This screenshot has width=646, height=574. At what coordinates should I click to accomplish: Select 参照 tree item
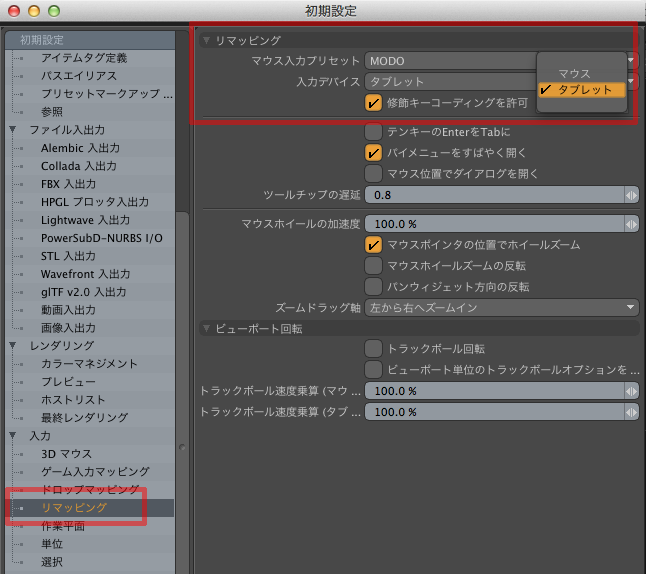pos(52,112)
